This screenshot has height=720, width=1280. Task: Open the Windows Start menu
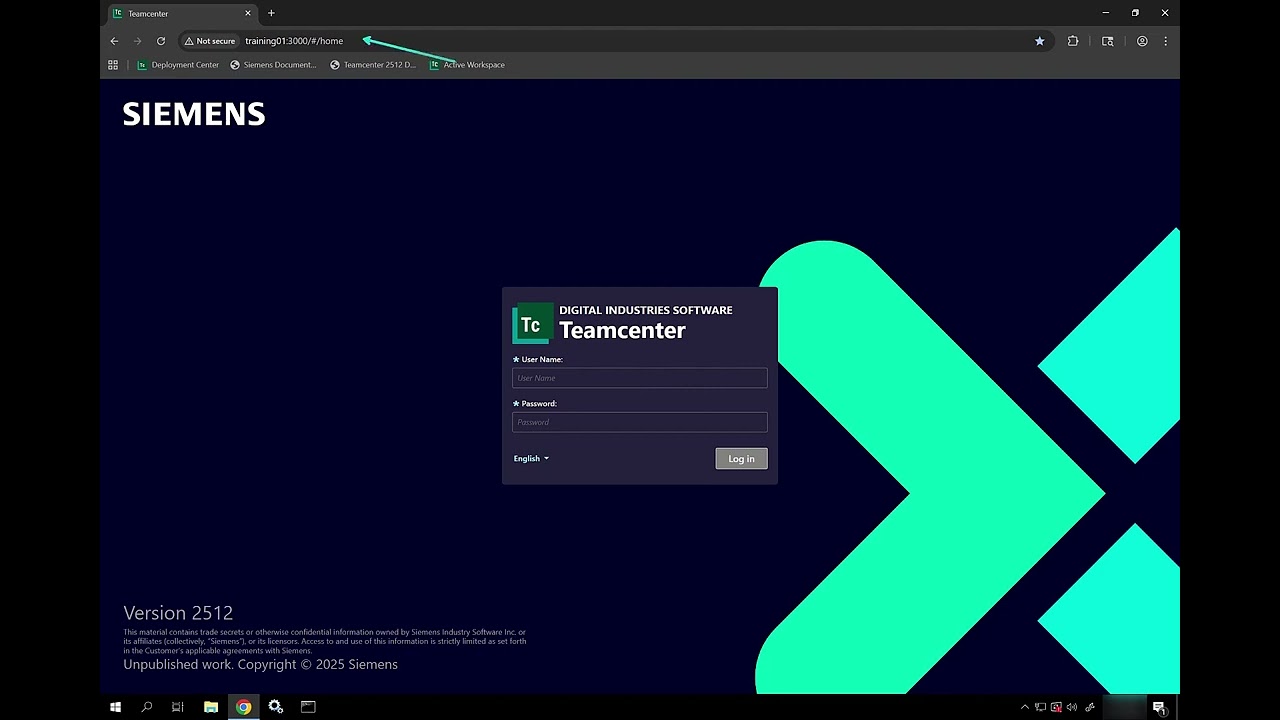coord(115,707)
